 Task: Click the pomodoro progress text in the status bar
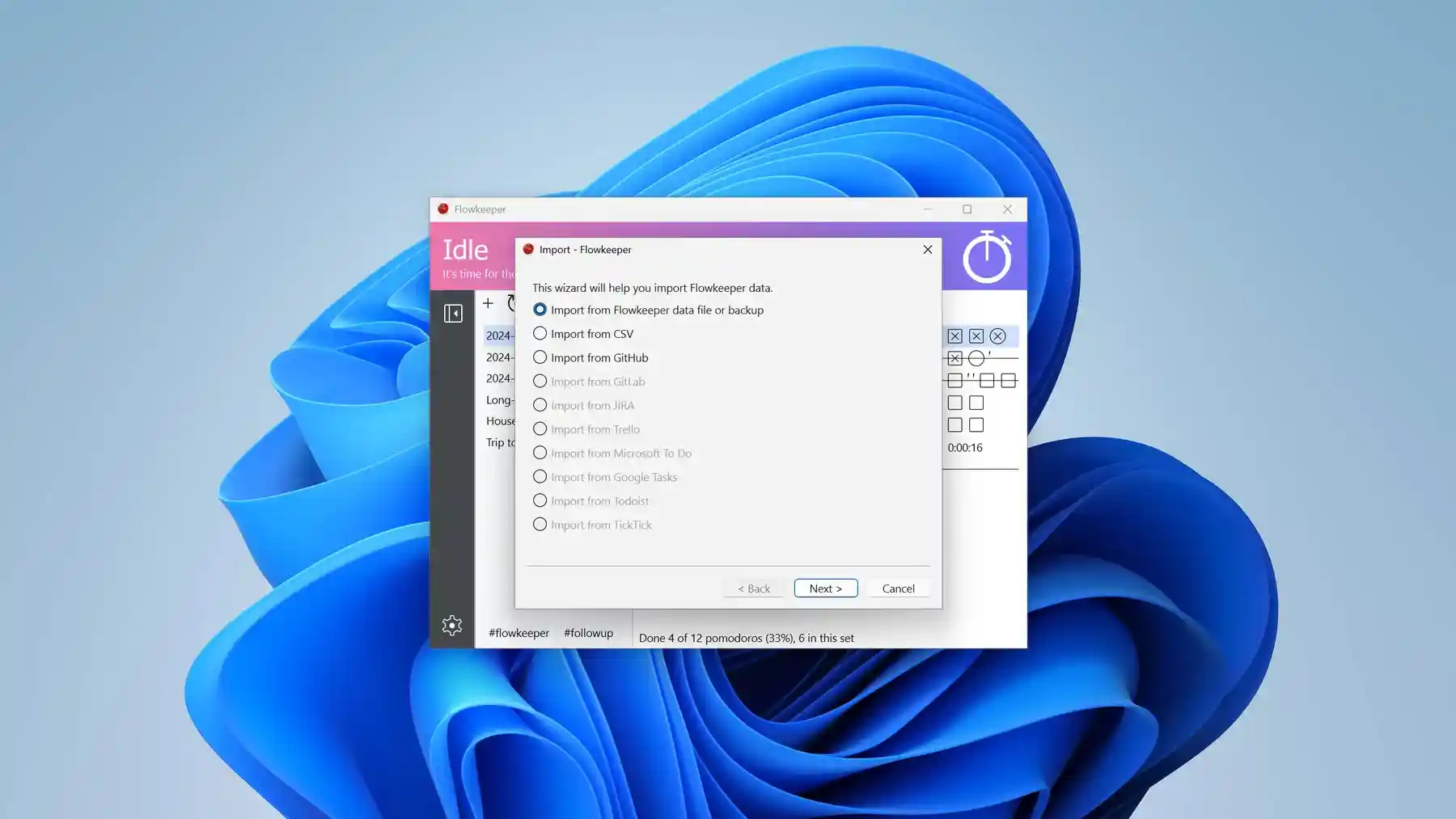tap(746, 637)
